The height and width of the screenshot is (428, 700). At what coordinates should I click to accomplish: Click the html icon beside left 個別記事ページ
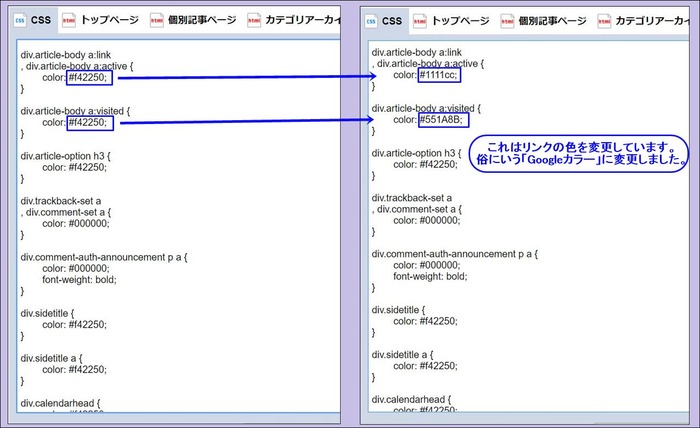(x=156, y=20)
